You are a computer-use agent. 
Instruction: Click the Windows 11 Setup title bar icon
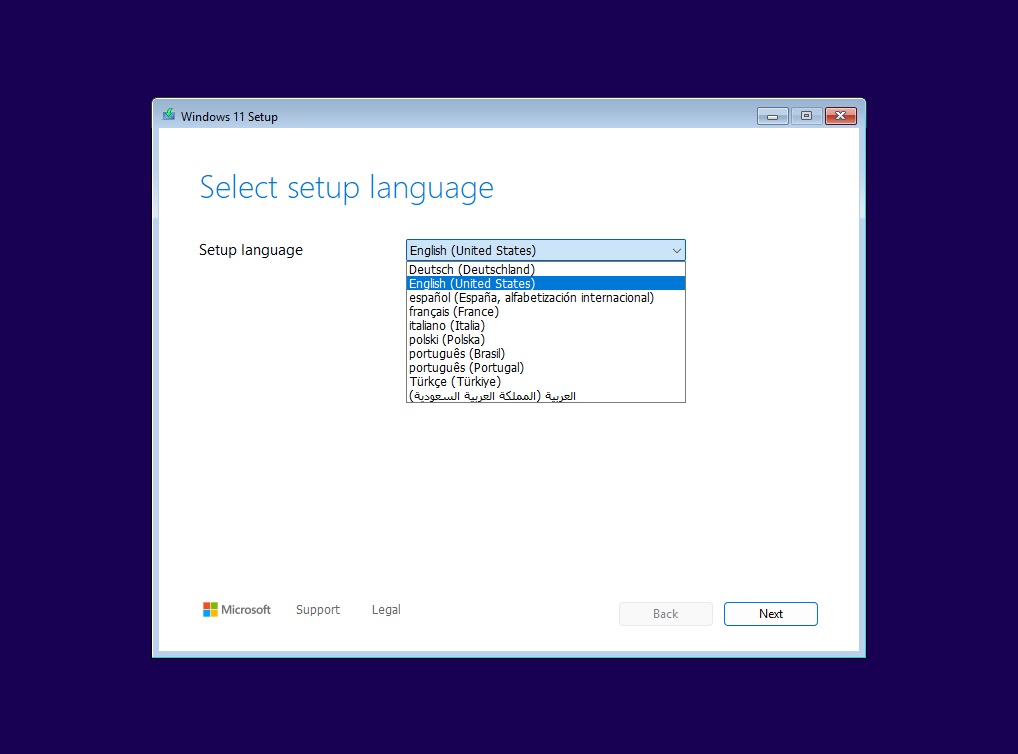(x=169, y=115)
